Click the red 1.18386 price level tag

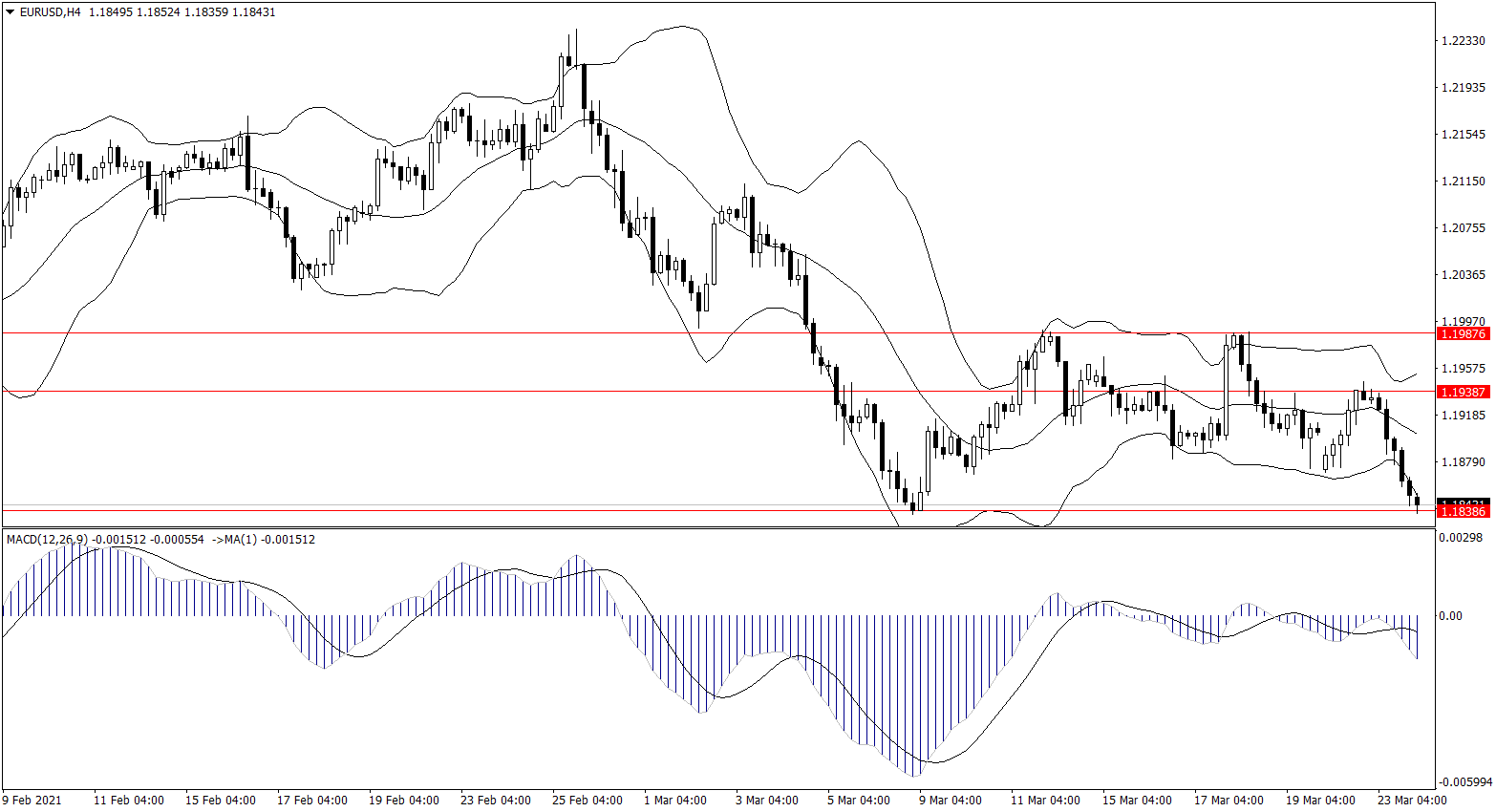(1463, 511)
